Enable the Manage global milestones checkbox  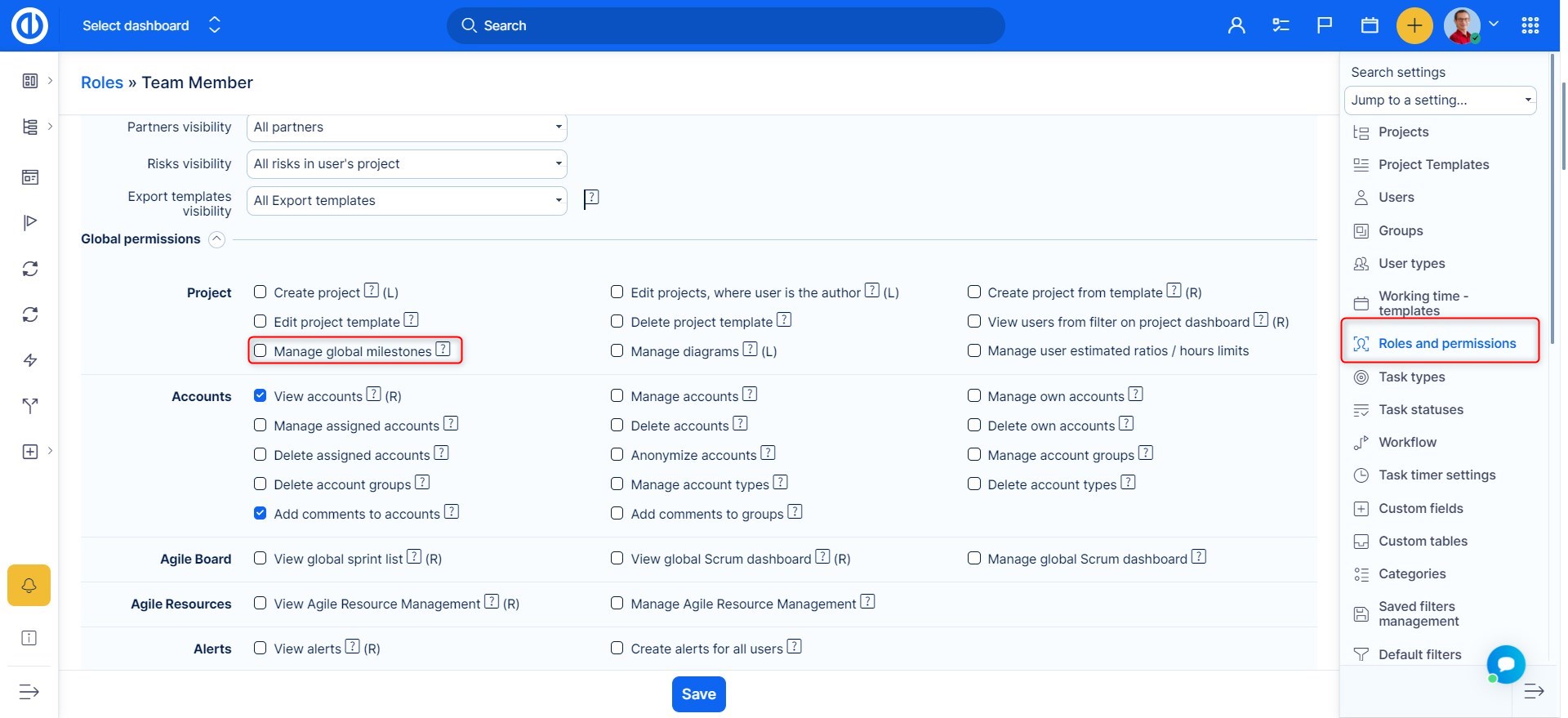pos(261,350)
